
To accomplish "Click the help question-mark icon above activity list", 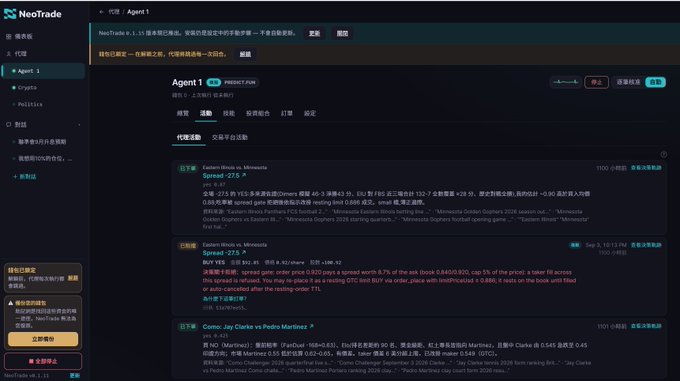I will tap(664, 154).
